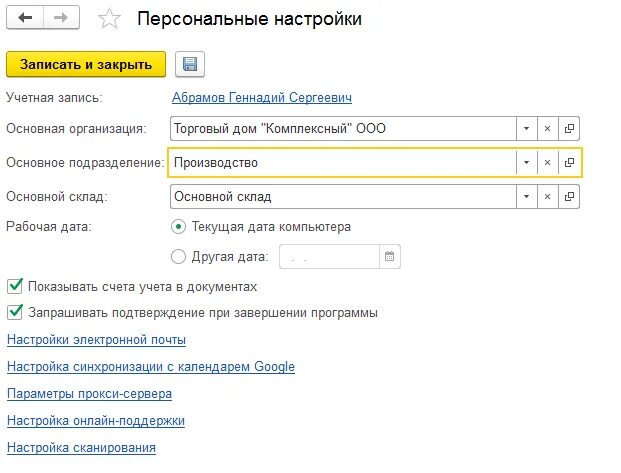621x473 pixels.
Task: Expand the Основная организация dropdown list
Action: [x=526, y=128]
